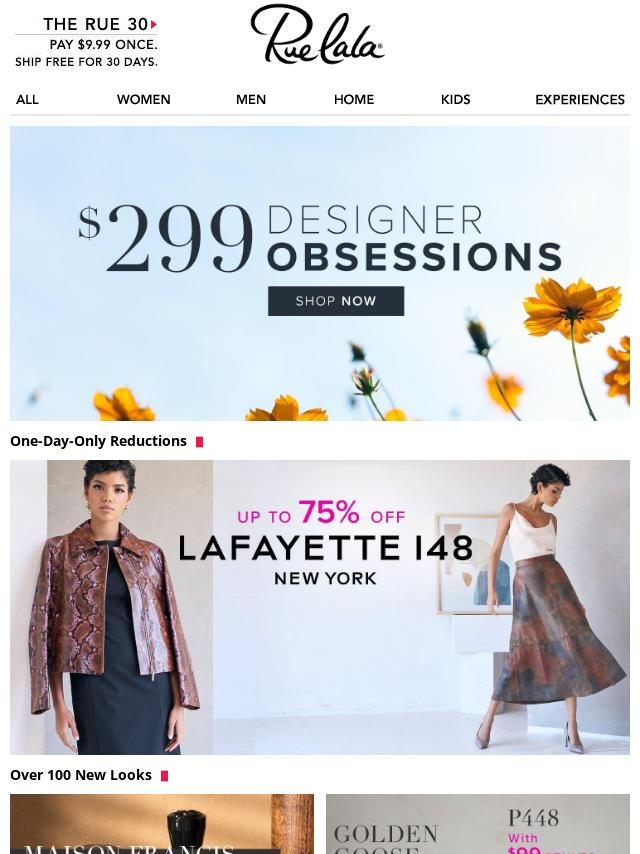Click the Pay $9.99 Once text
The width and height of the screenshot is (640, 854).
(103, 45)
